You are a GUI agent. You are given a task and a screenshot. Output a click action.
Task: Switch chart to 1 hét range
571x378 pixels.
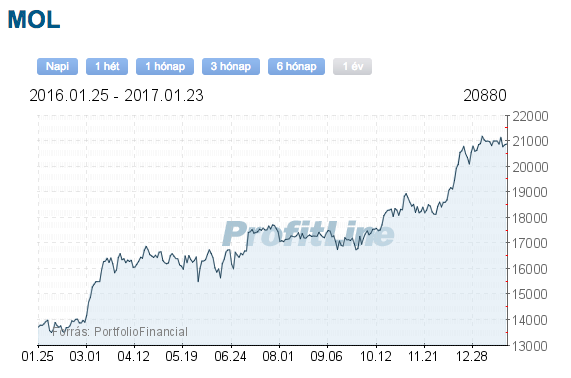(x=107, y=66)
